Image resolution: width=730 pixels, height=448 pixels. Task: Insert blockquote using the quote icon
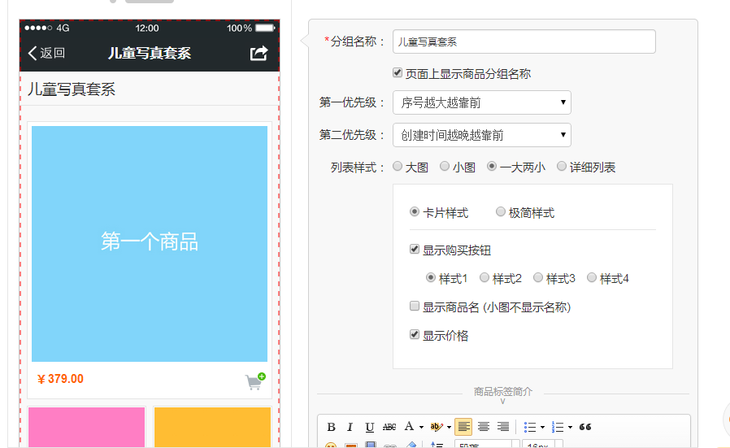(585, 427)
